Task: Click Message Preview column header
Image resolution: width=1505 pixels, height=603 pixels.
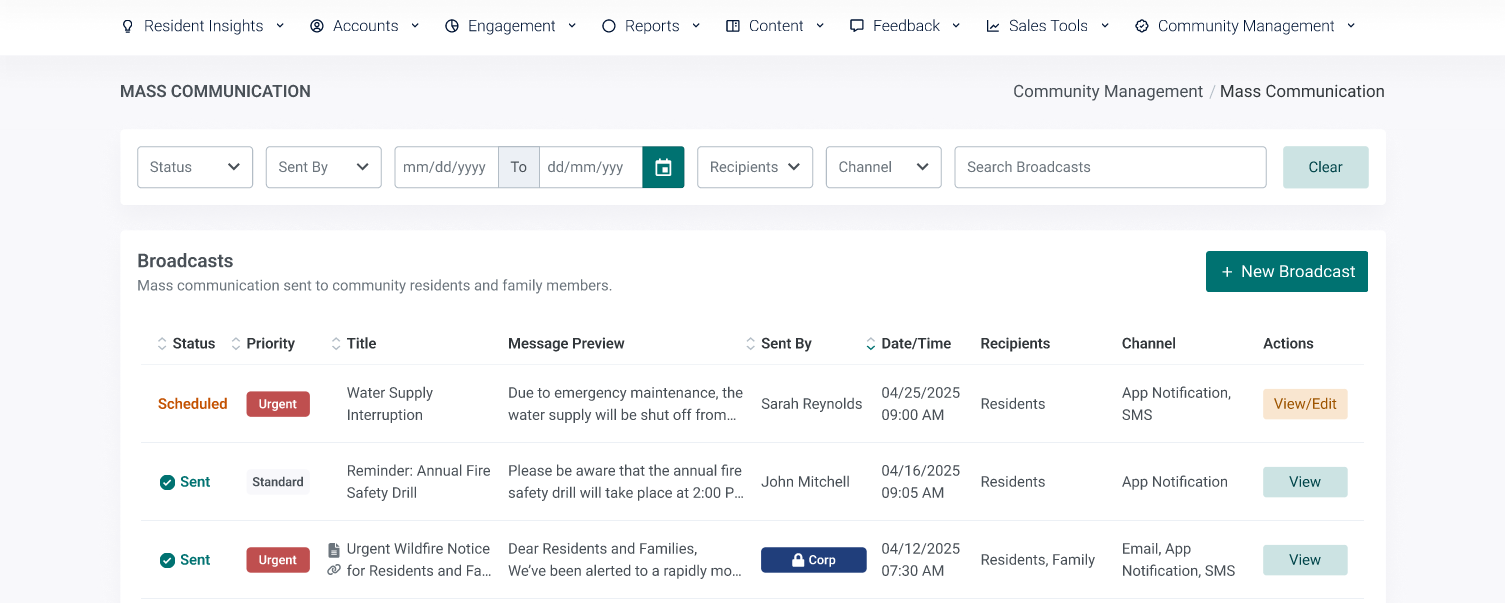Action: click(x=566, y=343)
